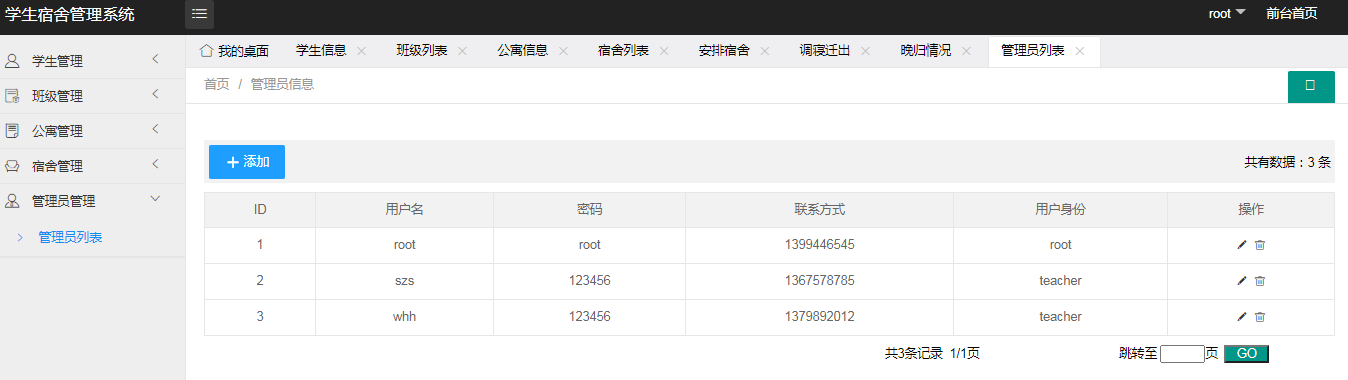Close the 管理员列表 tab

tap(1080, 51)
